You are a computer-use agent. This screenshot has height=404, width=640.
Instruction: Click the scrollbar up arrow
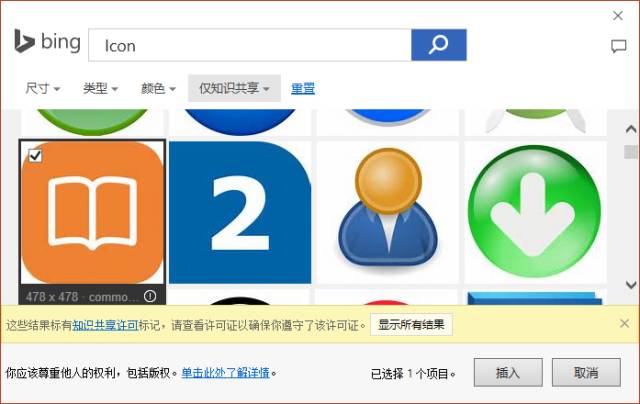coord(631,129)
